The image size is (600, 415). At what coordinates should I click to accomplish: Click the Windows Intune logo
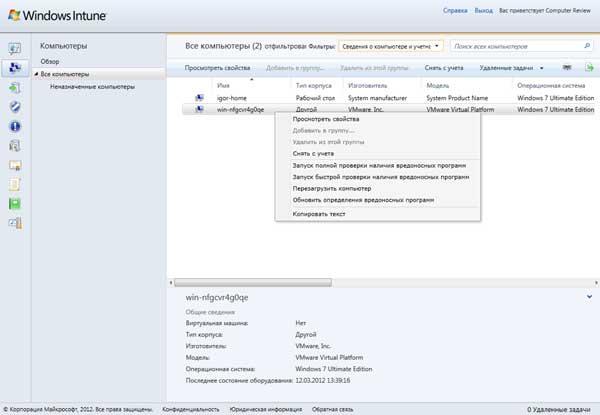[x=57, y=16]
